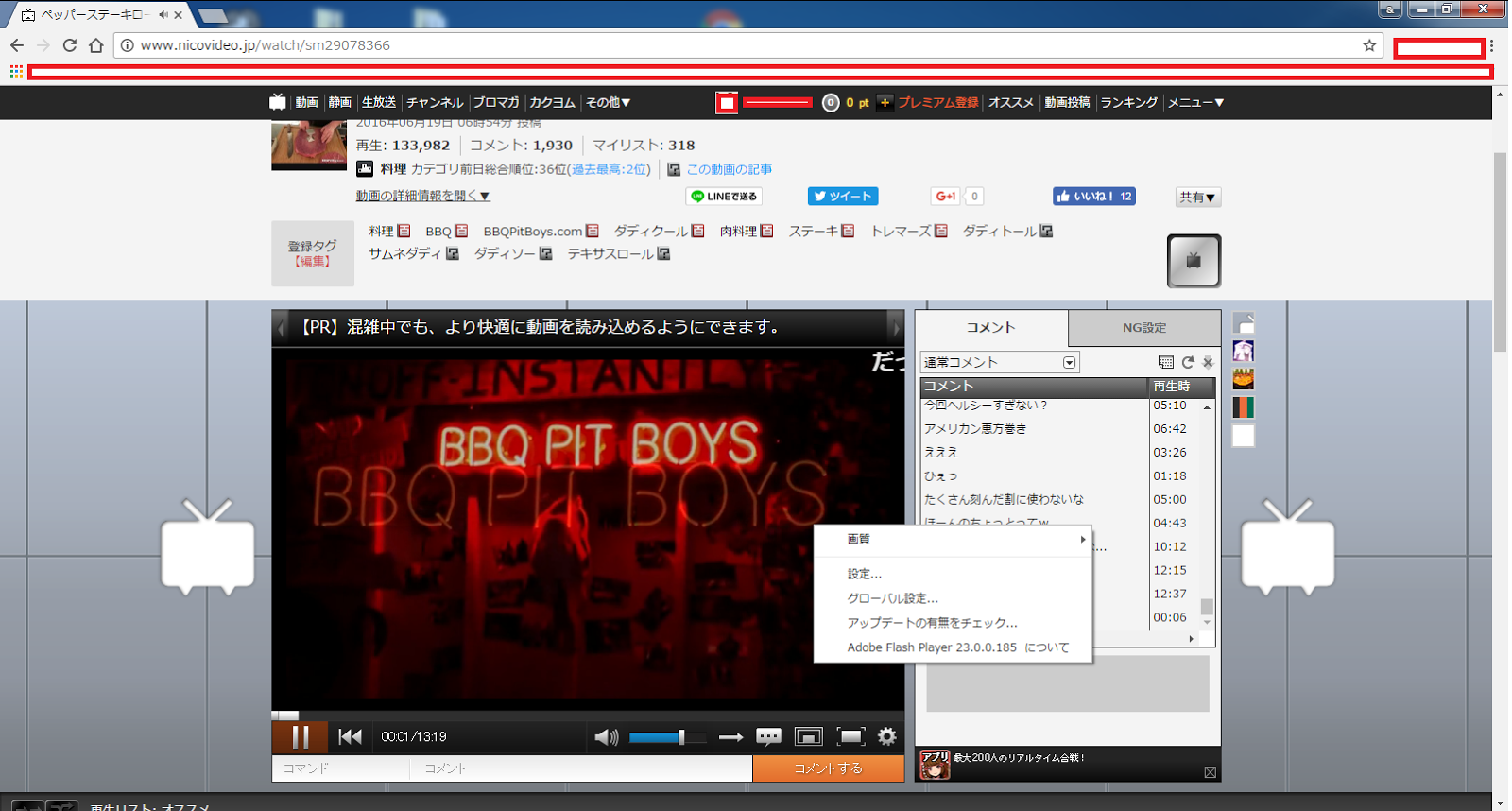Expand the 画質 submenu arrow

click(x=1083, y=539)
